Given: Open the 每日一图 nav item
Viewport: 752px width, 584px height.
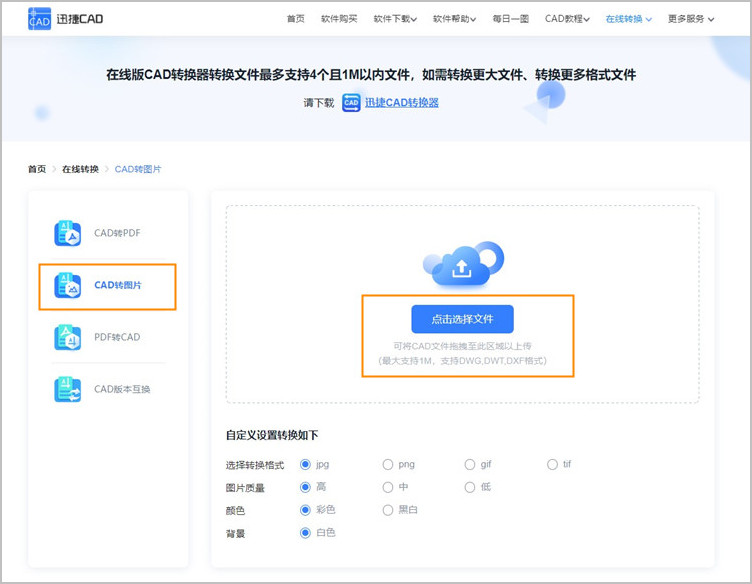Looking at the screenshot, I should pyautogui.click(x=511, y=19).
